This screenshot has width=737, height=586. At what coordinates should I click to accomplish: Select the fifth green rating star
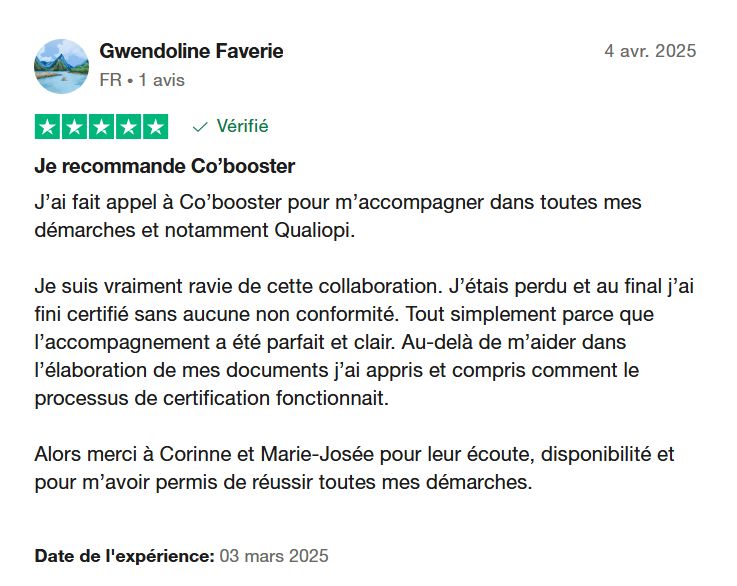coord(155,127)
